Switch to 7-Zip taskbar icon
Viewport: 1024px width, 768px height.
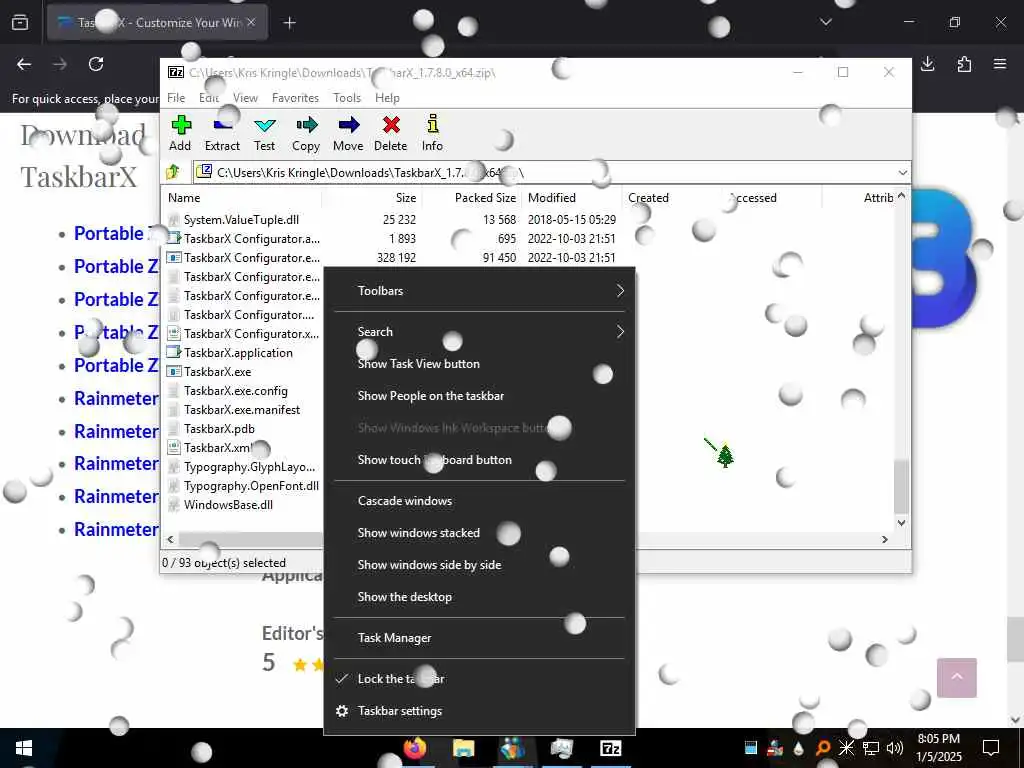tap(611, 748)
